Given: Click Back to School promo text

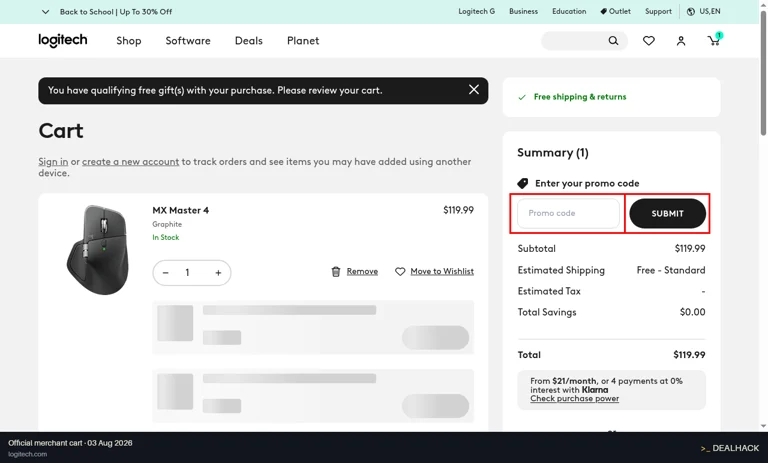Looking at the screenshot, I should tap(116, 12).
